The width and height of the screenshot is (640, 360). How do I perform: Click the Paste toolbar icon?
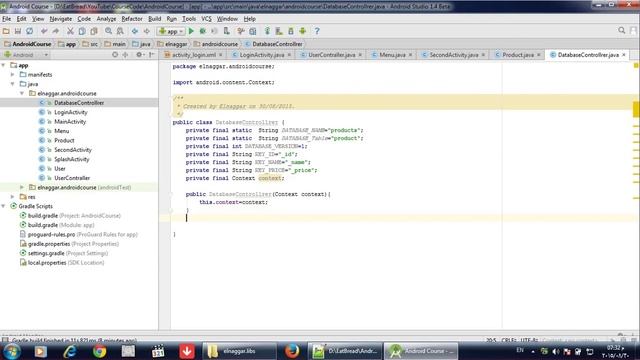94,31
